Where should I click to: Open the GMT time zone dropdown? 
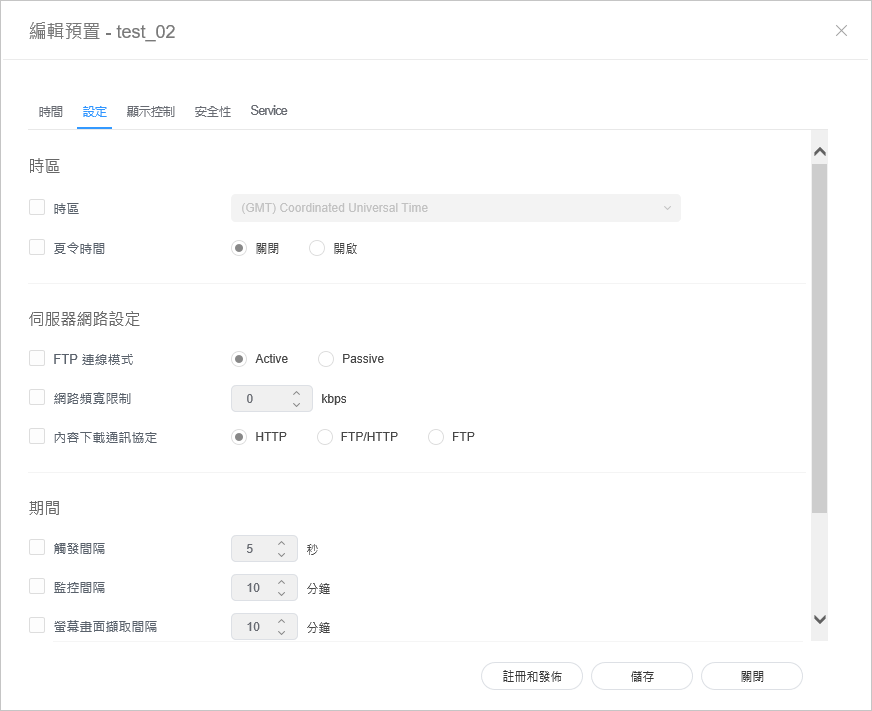(x=455, y=208)
